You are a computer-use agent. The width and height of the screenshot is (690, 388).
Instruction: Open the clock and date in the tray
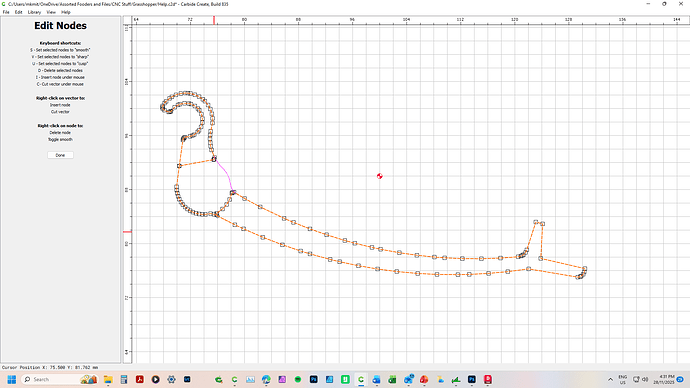(664, 379)
